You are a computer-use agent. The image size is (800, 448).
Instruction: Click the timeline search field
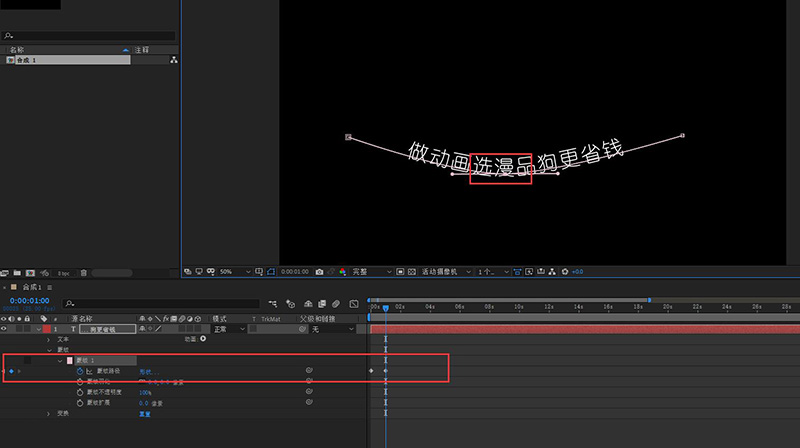pos(161,304)
